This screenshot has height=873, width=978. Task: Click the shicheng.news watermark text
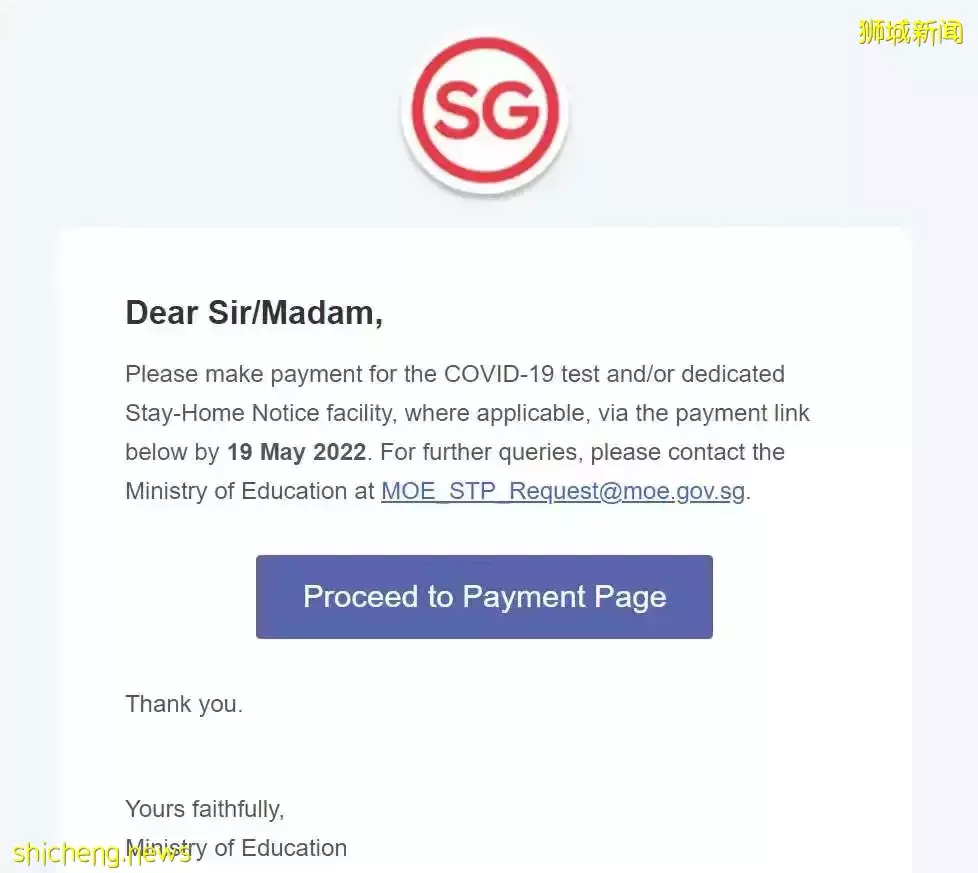coord(102,853)
